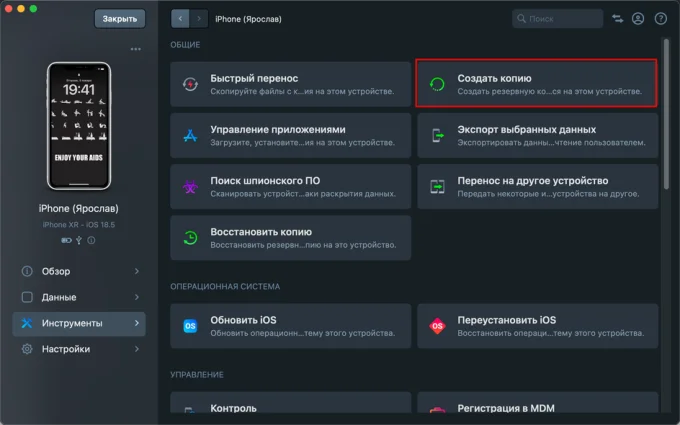Go back with the left arrow button
The image size is (680, 425).
180,19
